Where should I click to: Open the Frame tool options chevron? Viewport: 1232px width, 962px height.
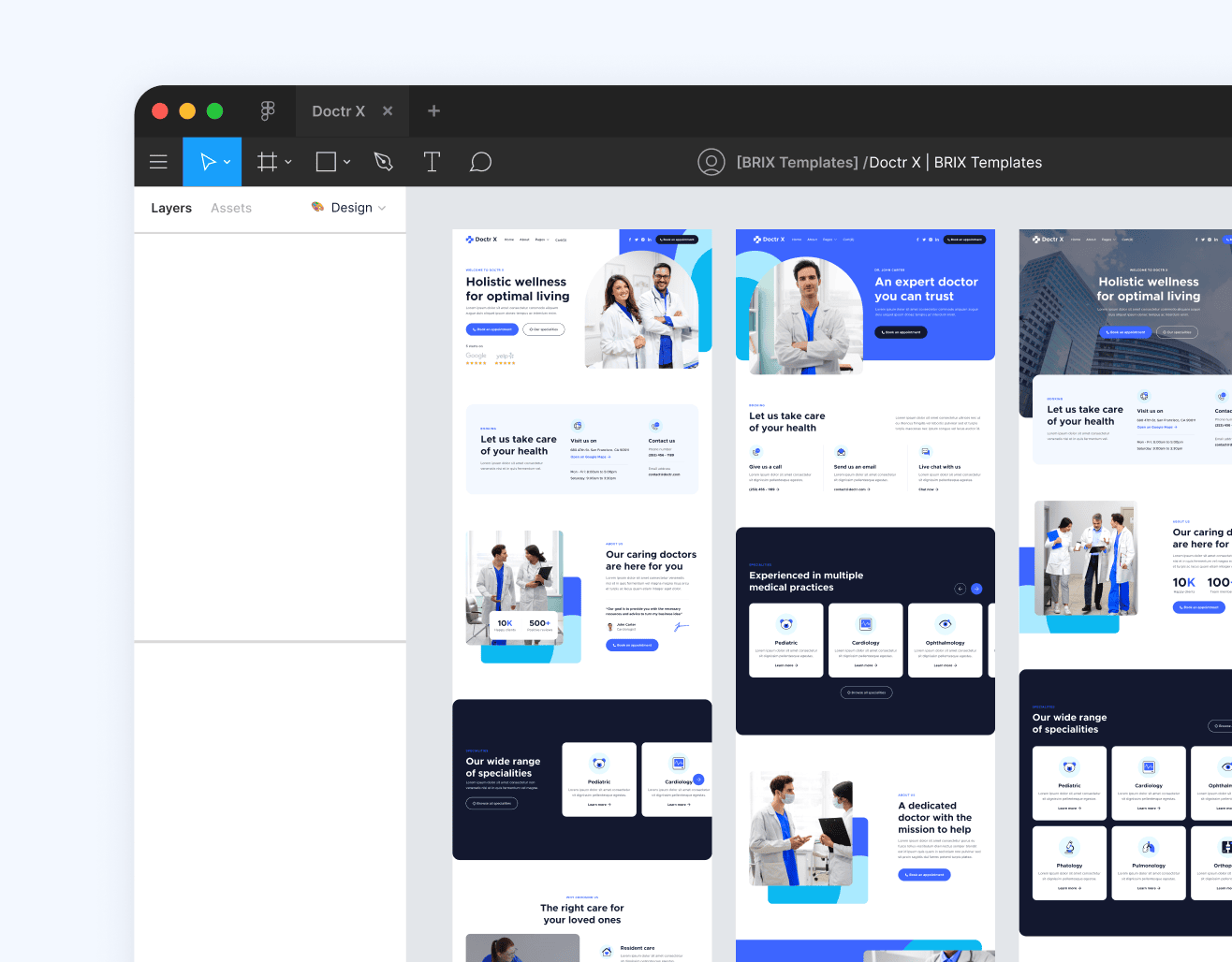(287, 161)
